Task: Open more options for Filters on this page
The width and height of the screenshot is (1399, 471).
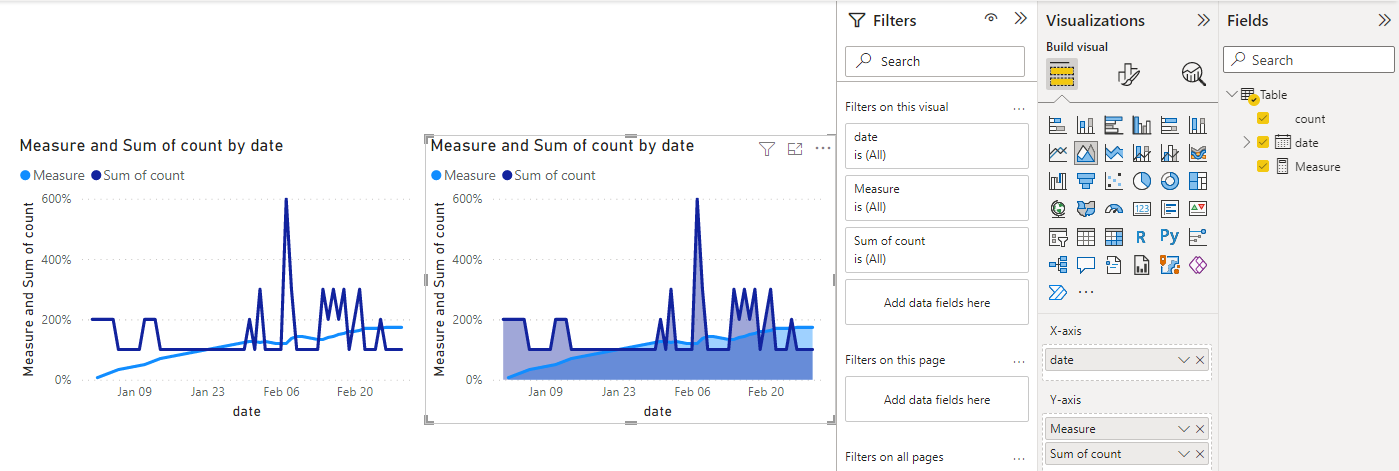Action: click(1019, 360)
